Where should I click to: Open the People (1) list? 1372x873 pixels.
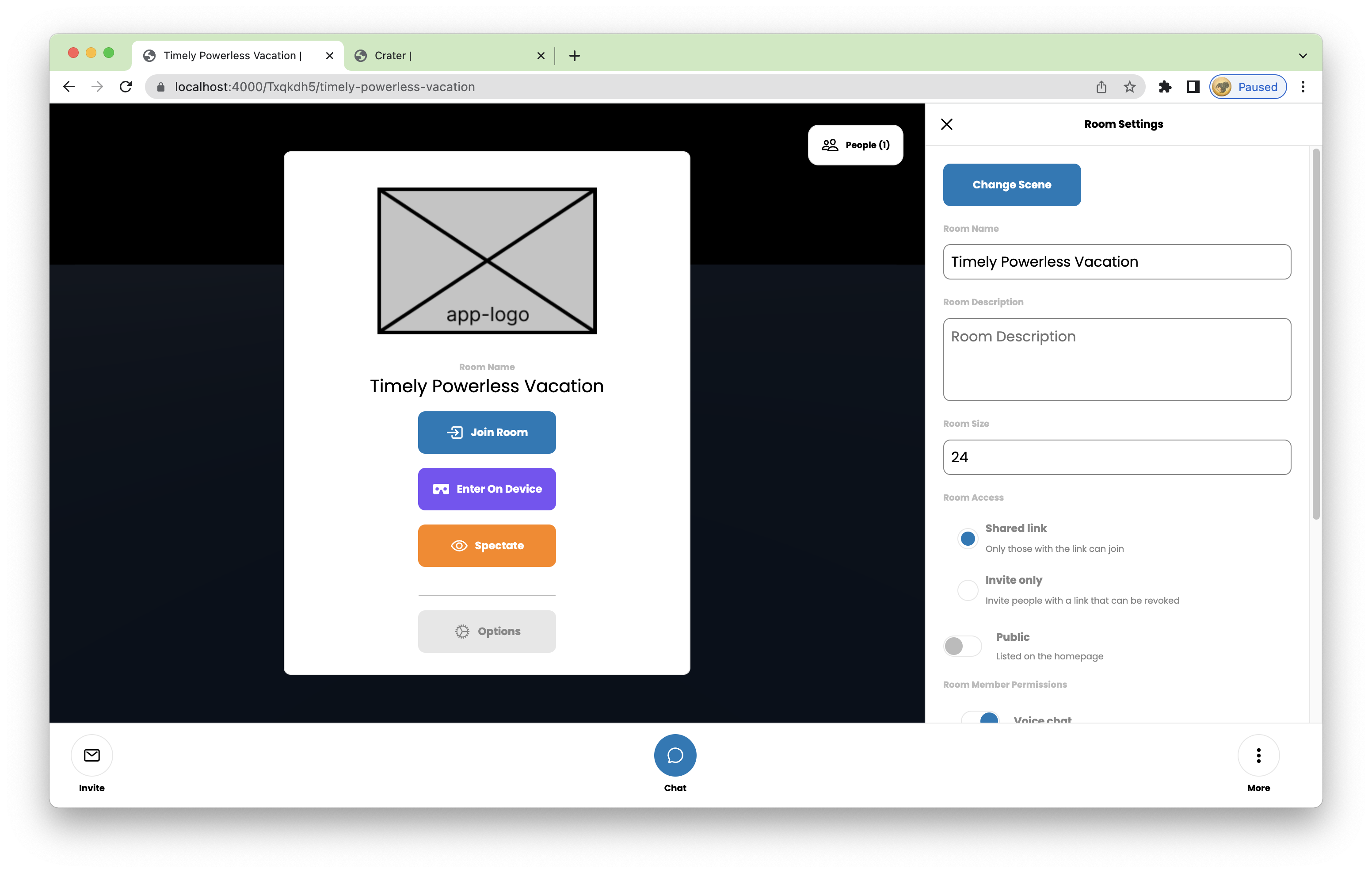pyautogui.click(x=855, y=145)
